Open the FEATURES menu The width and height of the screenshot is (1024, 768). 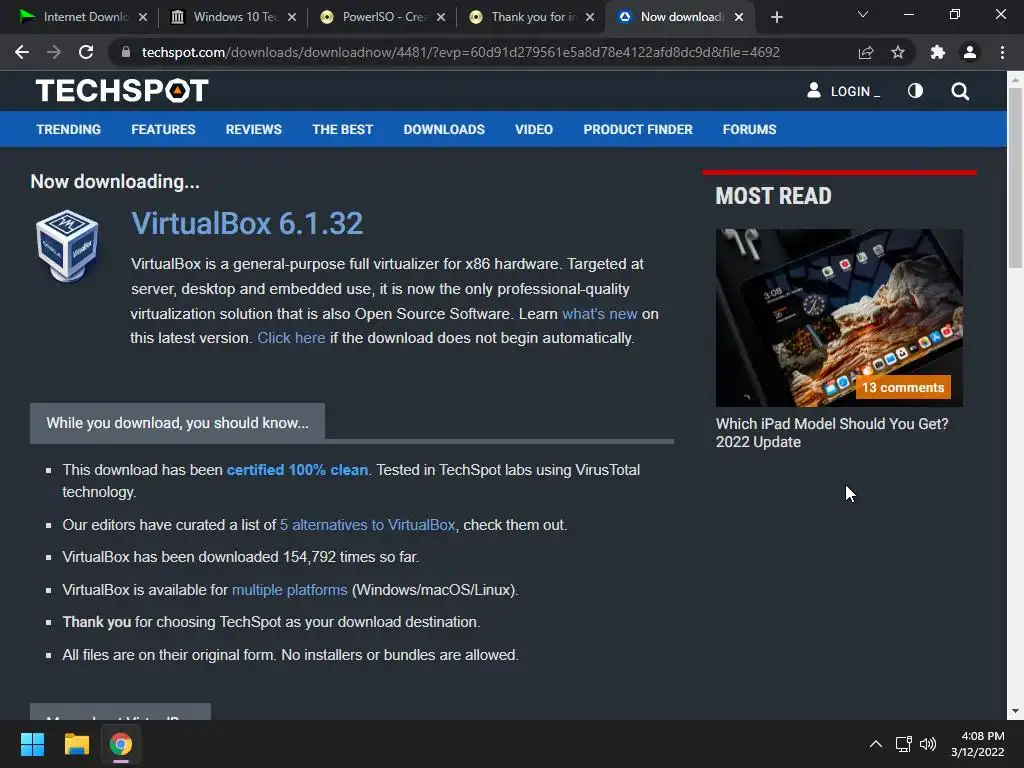(x=163, y=129)
